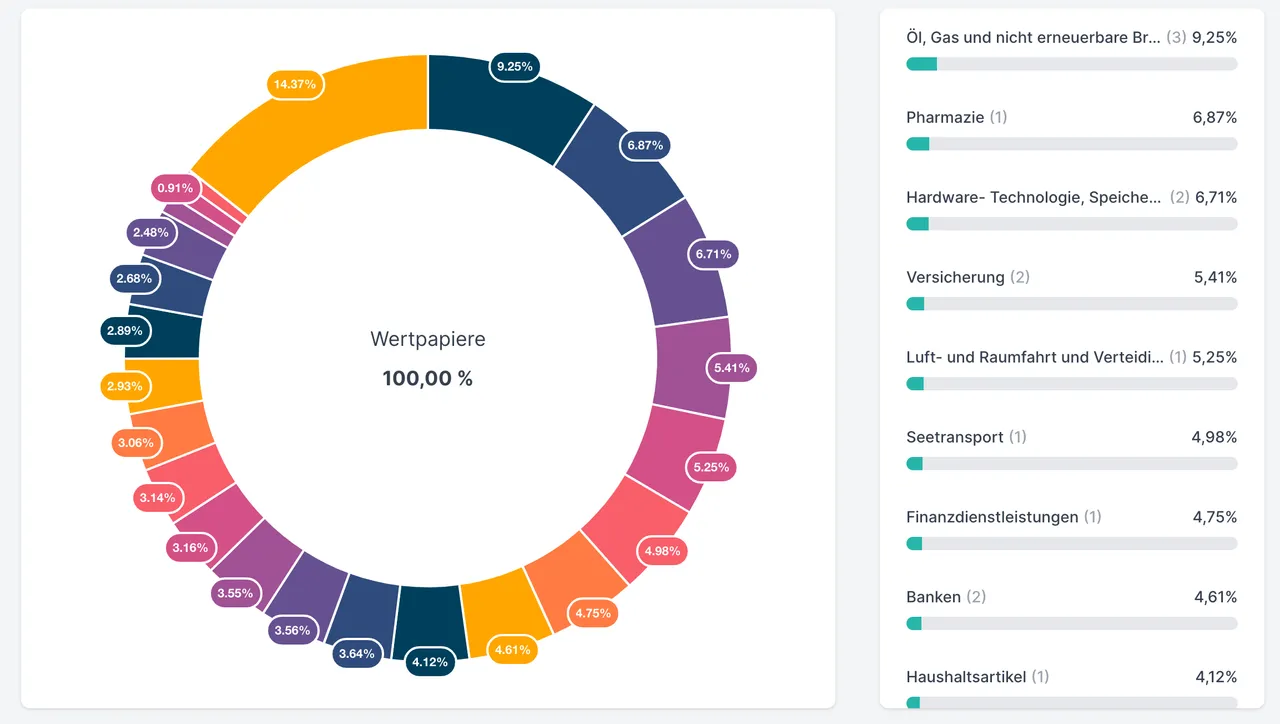Screen dimensions: 1280x724
Task: Click the 3.55% chart label
Action: pyautogui.click(x=235, y=593)
